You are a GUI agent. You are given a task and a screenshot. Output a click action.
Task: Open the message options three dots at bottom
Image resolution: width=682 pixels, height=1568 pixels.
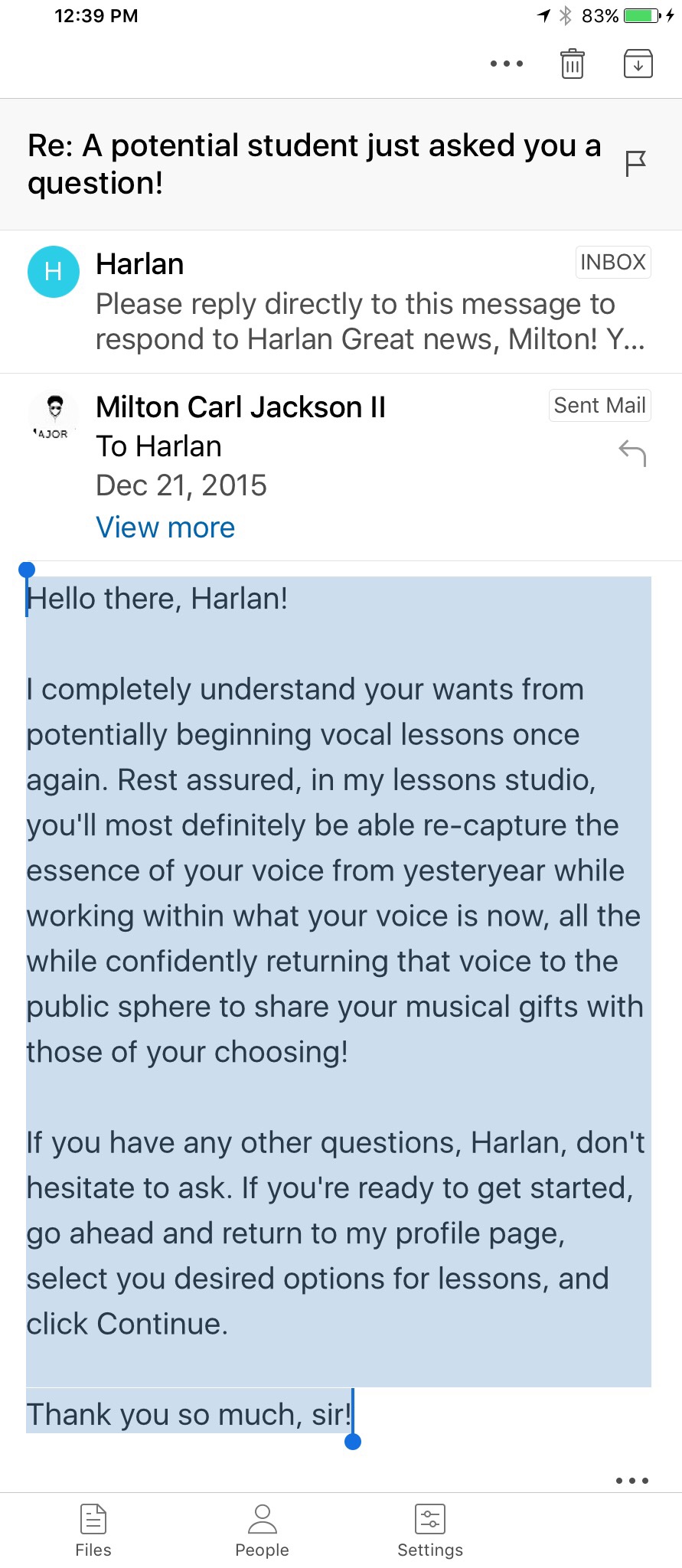coord(632,1481)
